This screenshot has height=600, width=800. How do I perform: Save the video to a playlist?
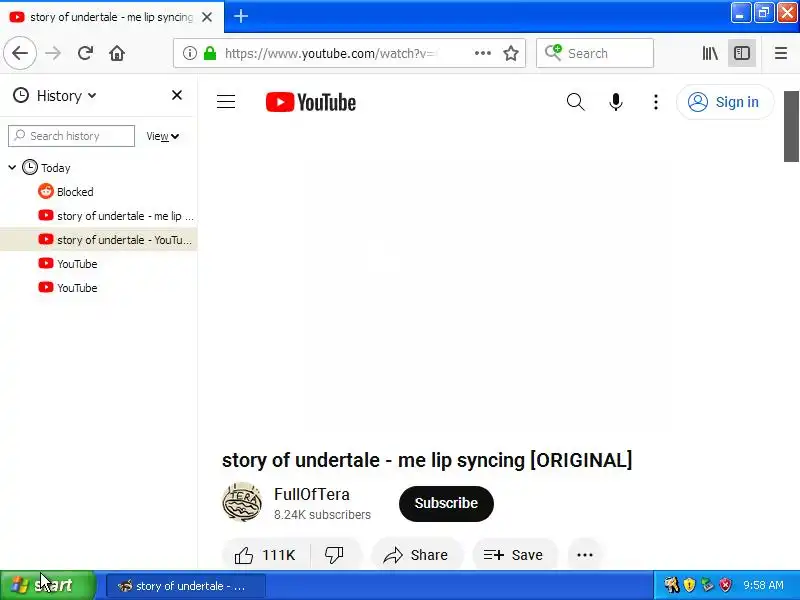tap(514, 555)
